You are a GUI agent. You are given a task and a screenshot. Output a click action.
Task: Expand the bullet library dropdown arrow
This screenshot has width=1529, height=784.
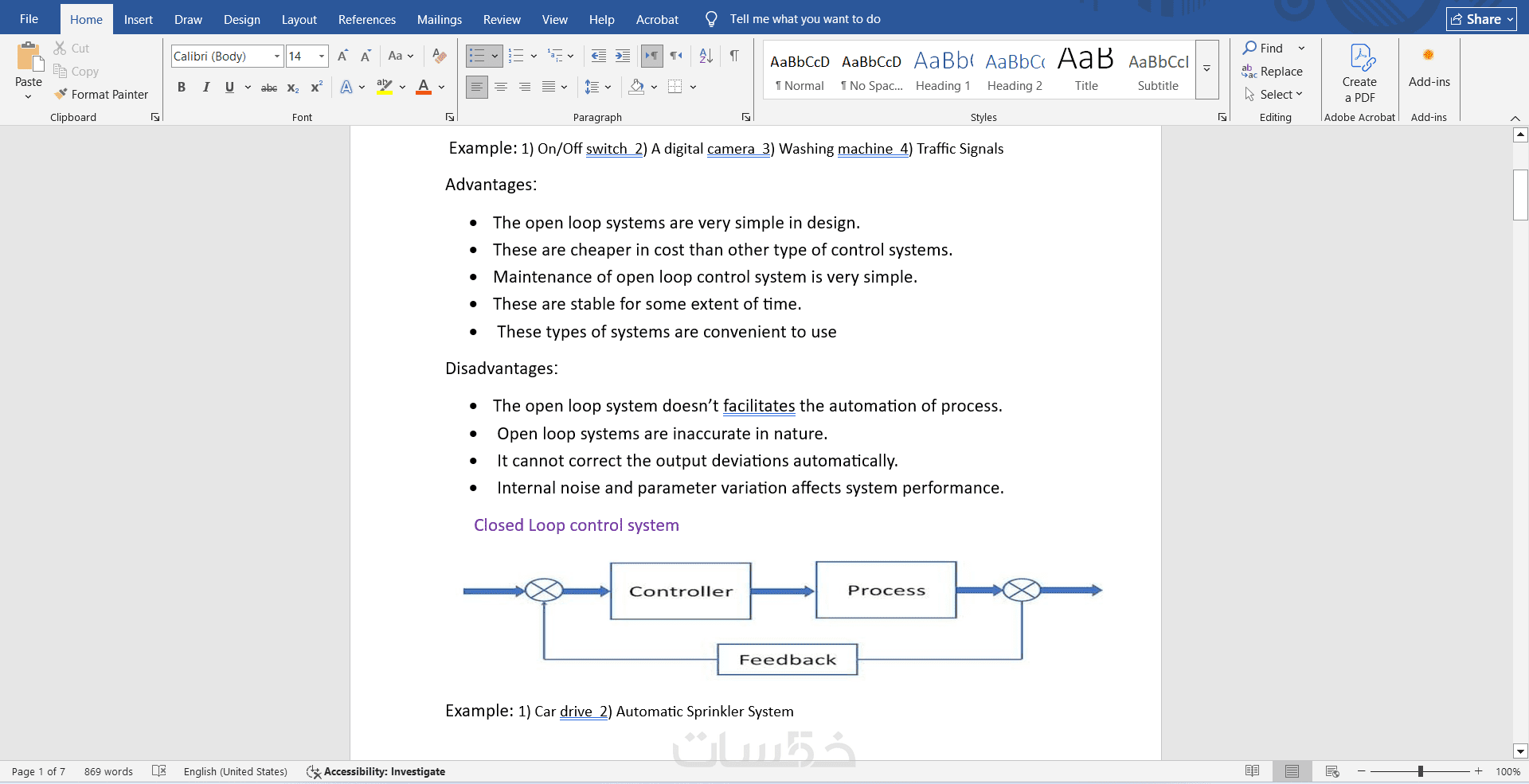495,56
